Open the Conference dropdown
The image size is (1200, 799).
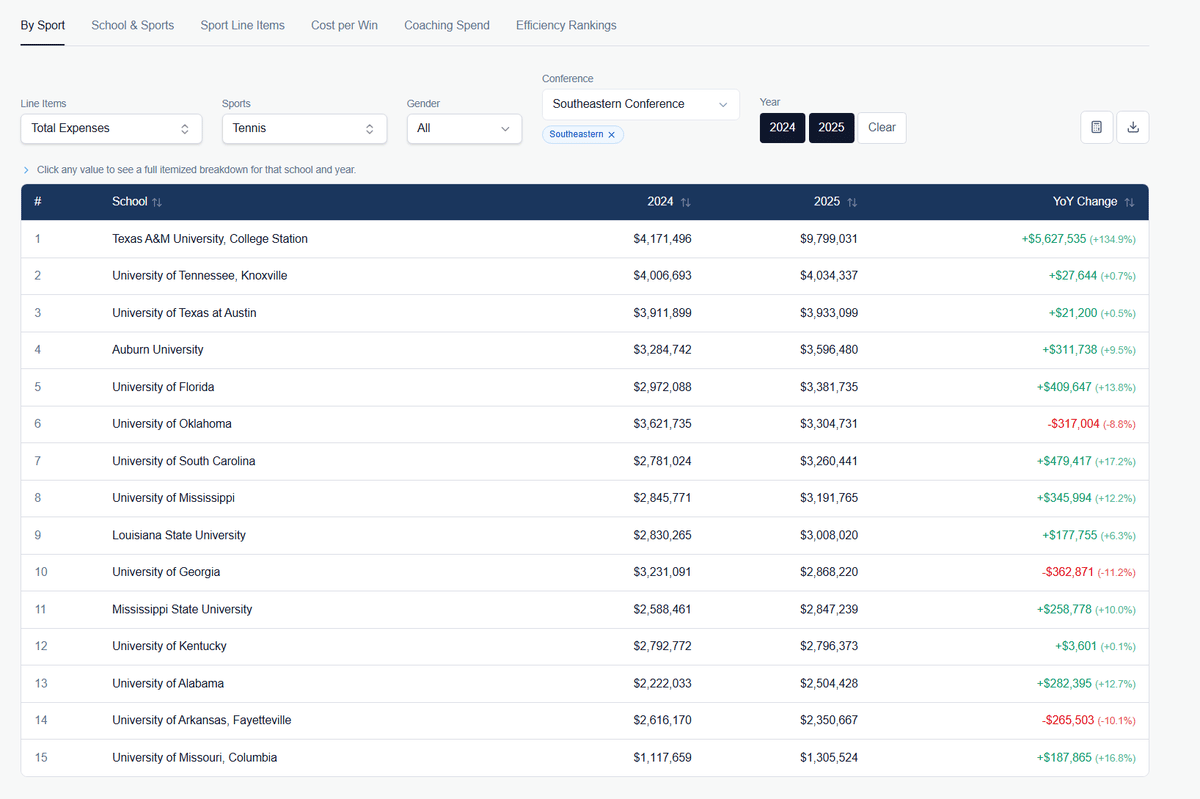[x=640, y=104]
